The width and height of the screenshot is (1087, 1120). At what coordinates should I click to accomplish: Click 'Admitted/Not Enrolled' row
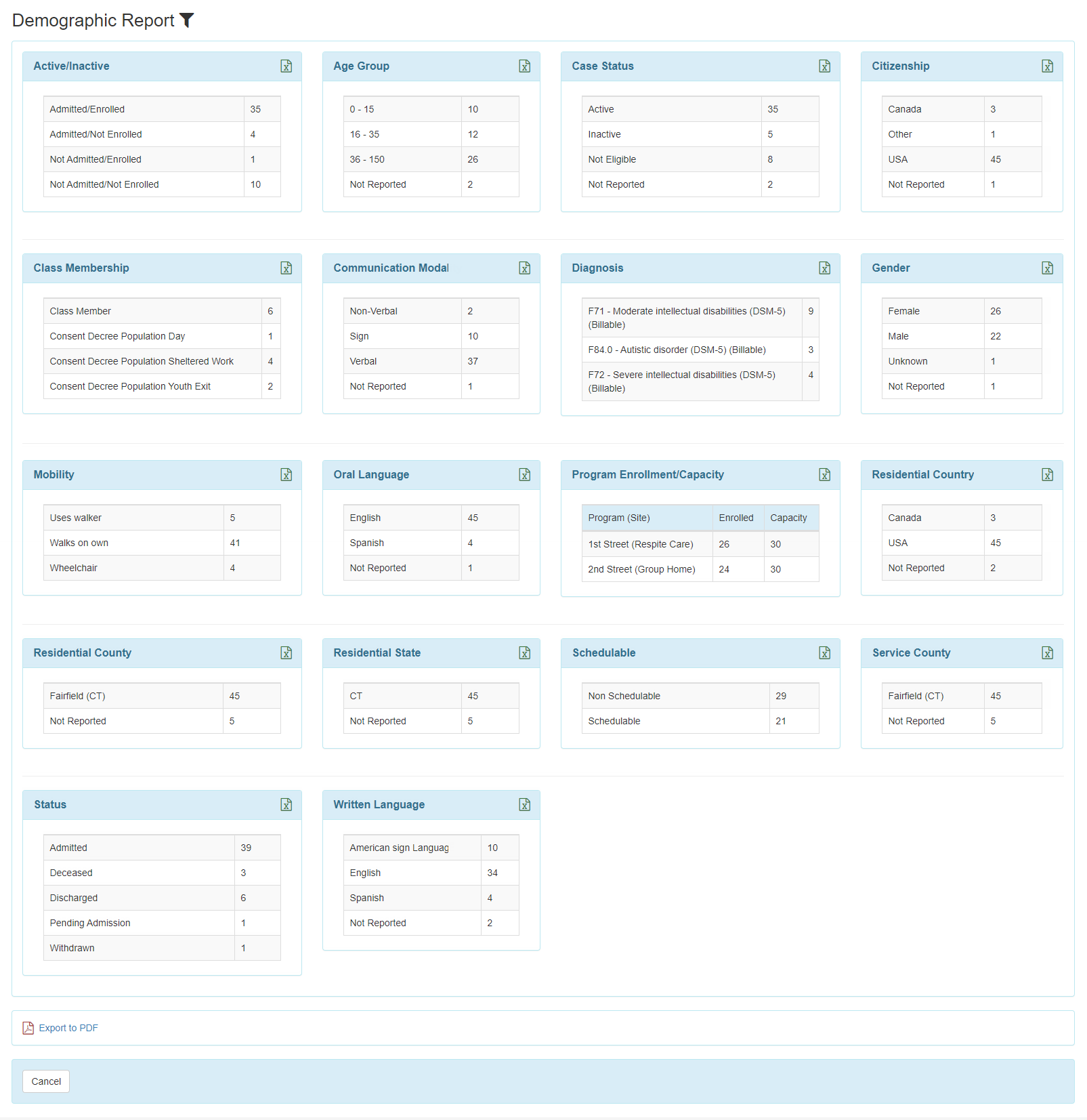pyautogui.click(x=162, y=134)
